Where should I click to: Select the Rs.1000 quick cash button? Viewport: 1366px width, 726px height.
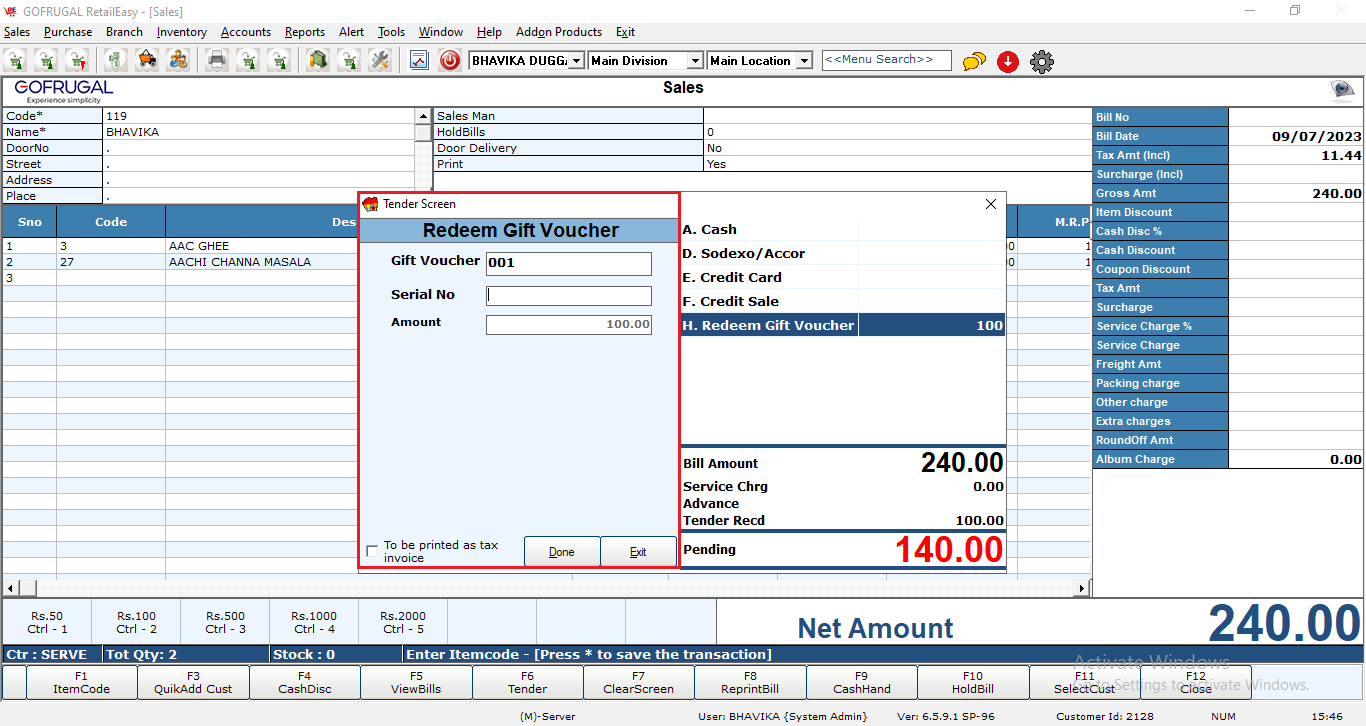315,623
